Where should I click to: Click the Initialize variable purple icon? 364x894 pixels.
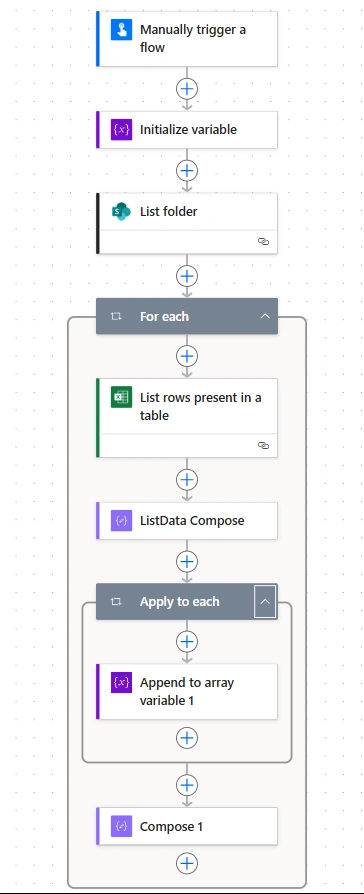[121, 129]
